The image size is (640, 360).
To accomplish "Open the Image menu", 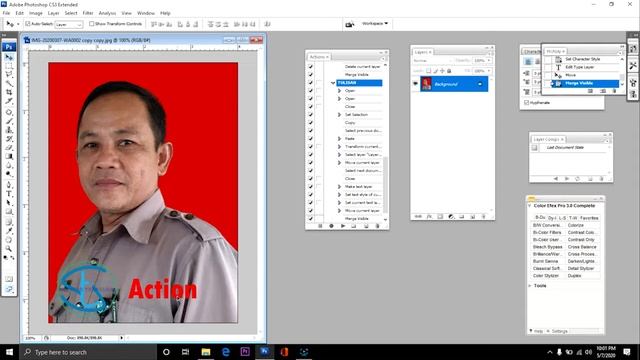I will click(36, 13).
